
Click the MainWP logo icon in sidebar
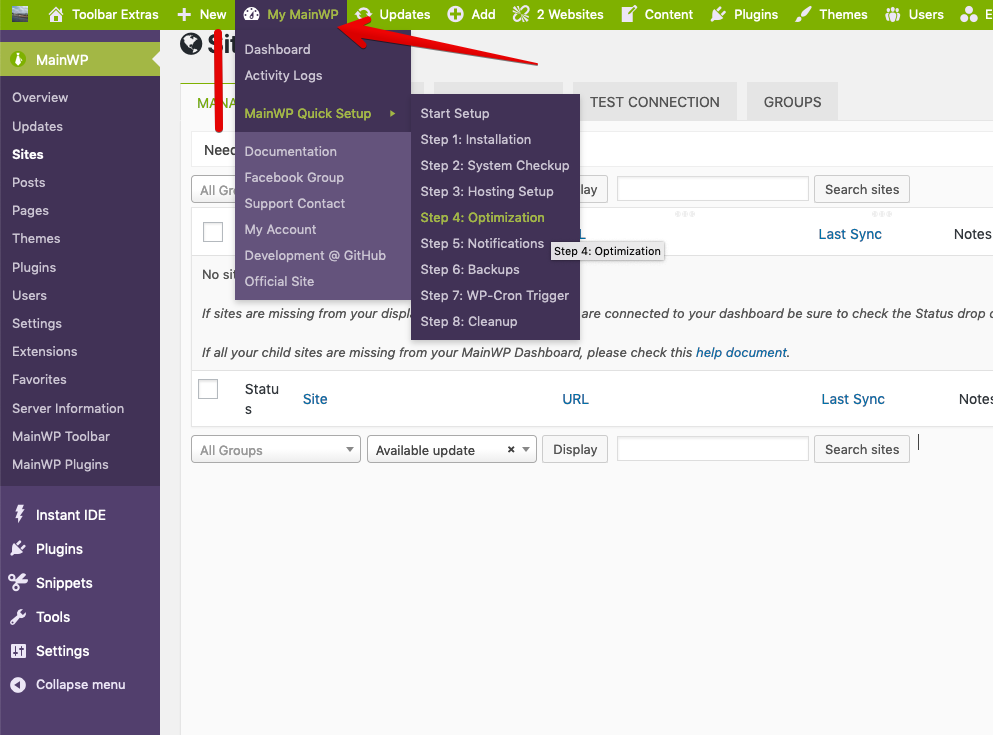[x=18, y=60]
